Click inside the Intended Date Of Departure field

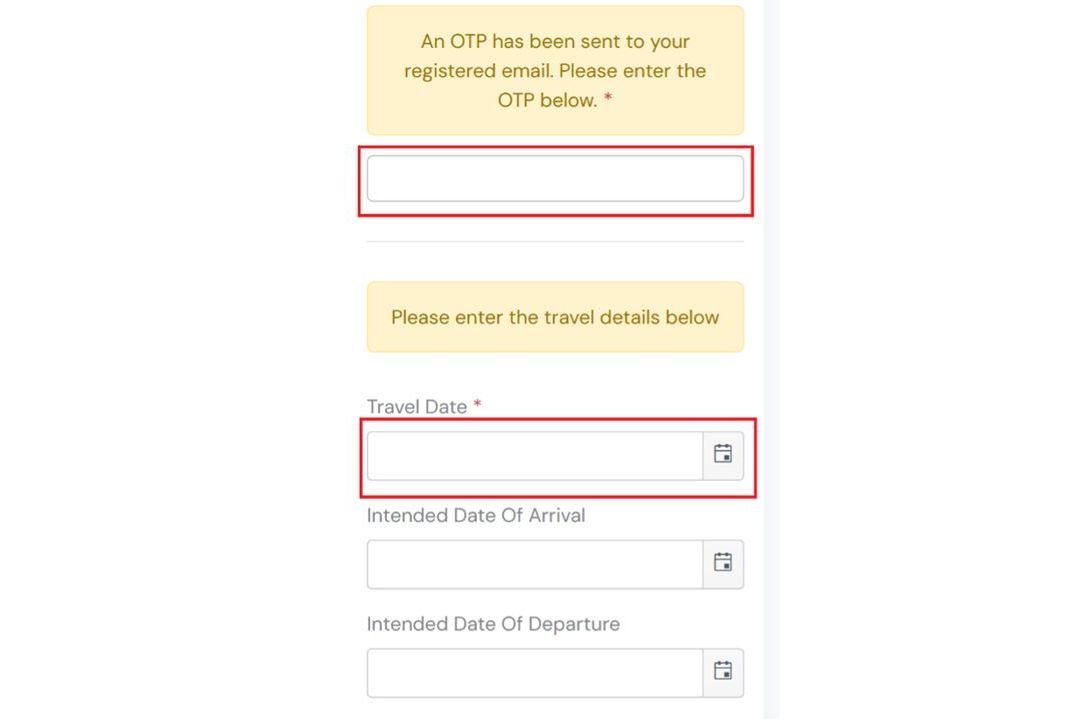[x=535, y=672]
